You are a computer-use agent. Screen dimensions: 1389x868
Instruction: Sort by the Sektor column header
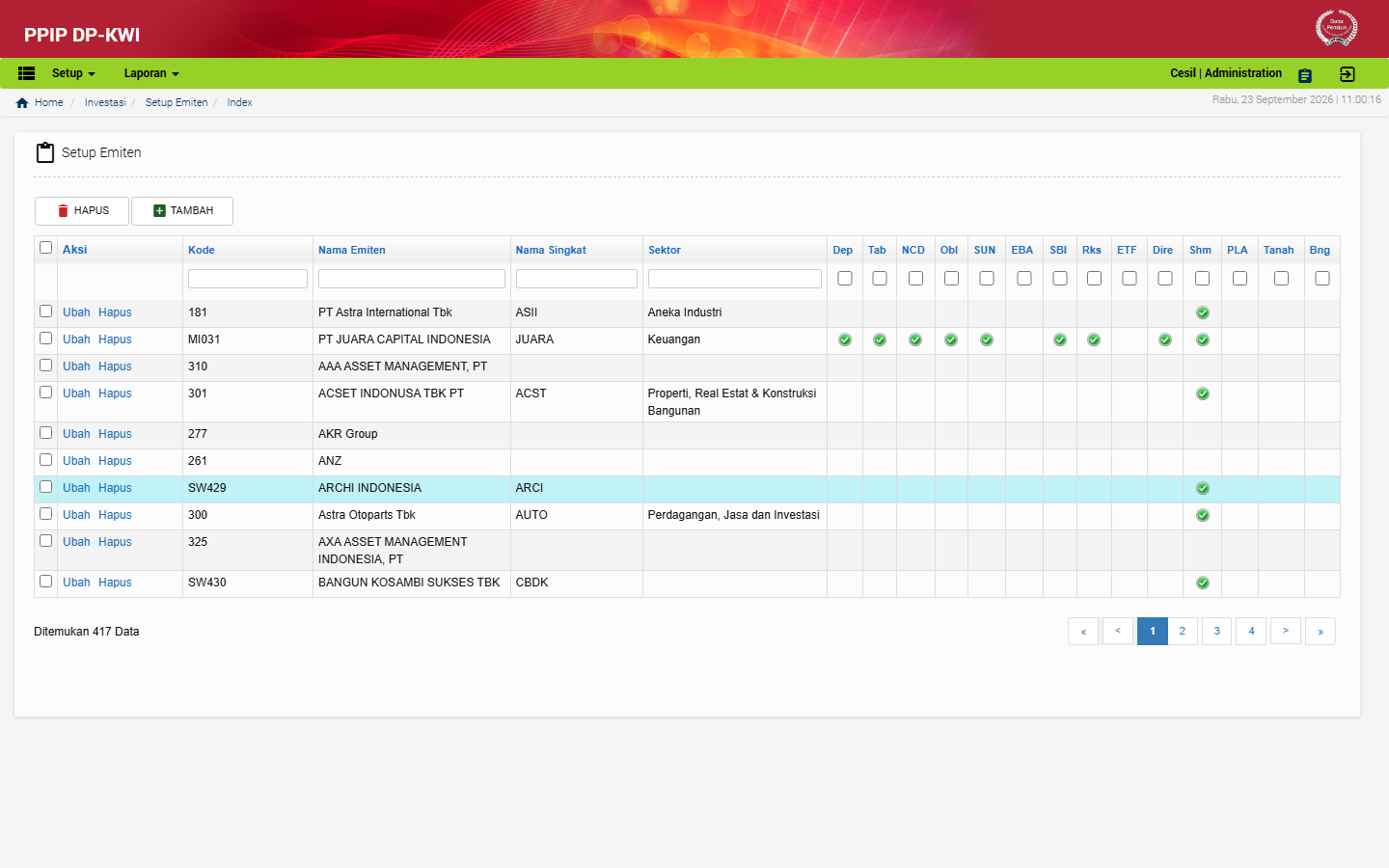[665, 250]
